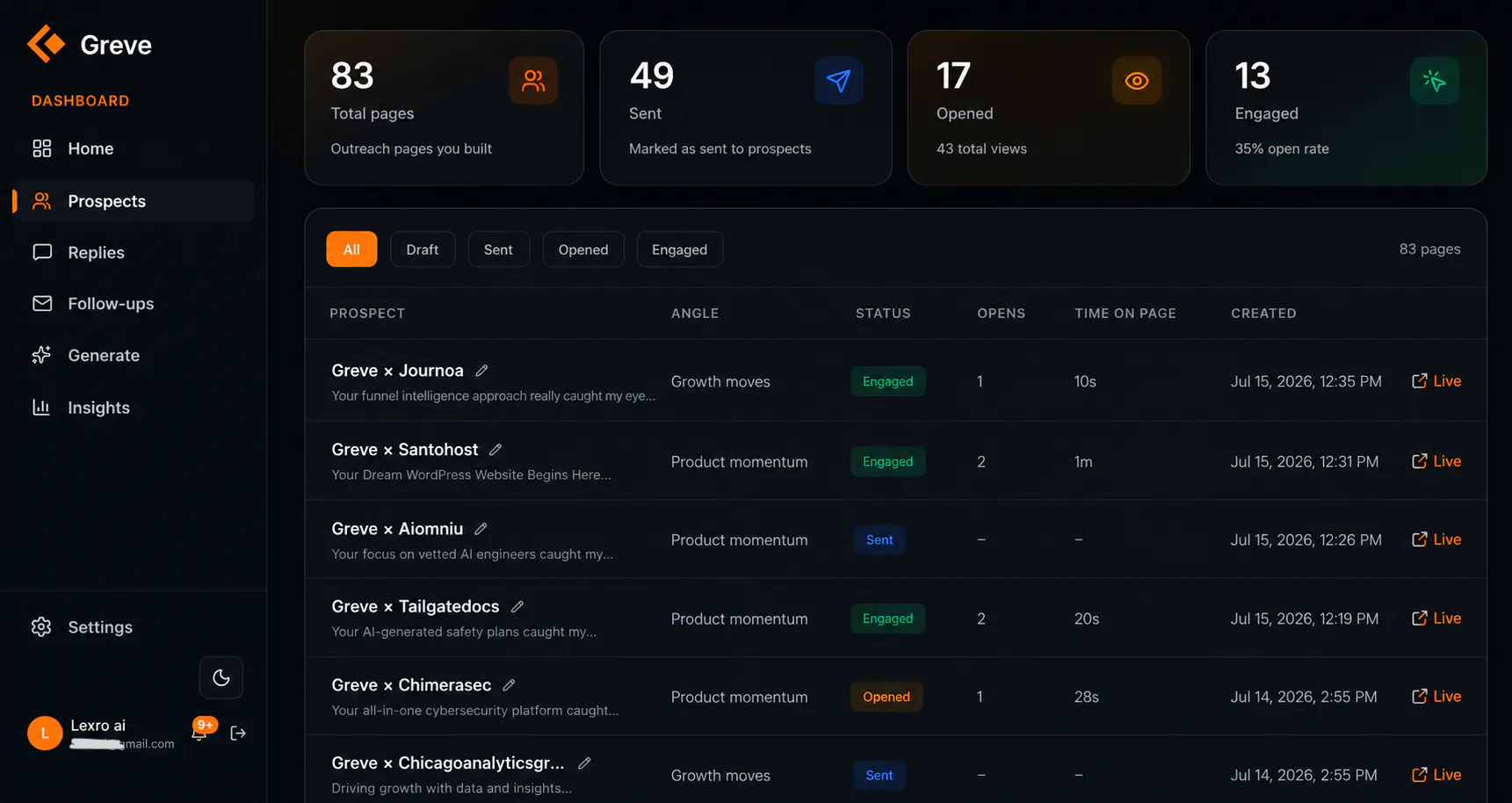The image size is (1512, 803).
Task: Click the Greve logo icon
Action: coord(47,44)
